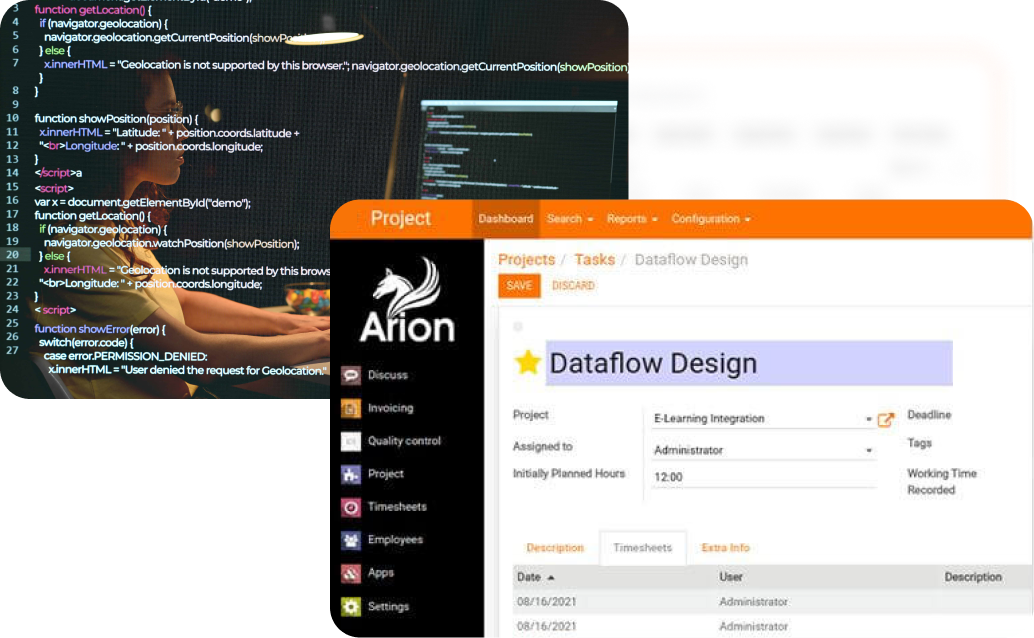Click the Deadline field label
The width and height of the screenshot is (1034, 638).
point(929,415)
